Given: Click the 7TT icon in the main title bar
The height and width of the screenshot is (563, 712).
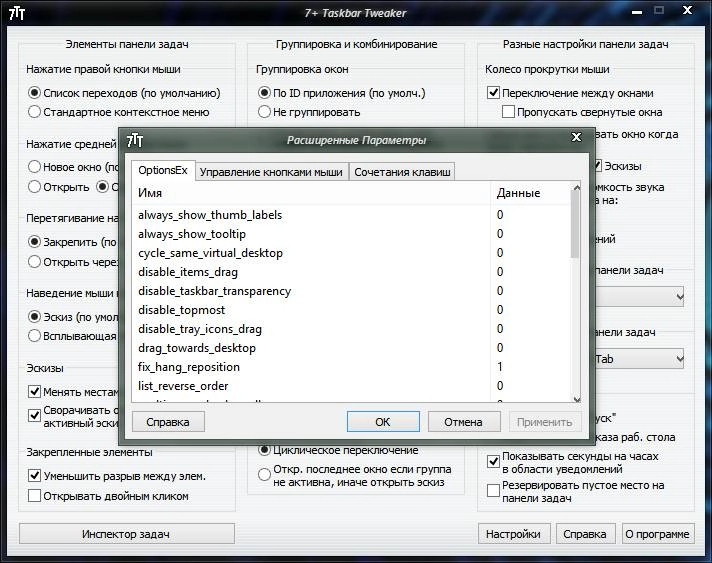Looking at the screenshot, I should (x=17, y=13).
